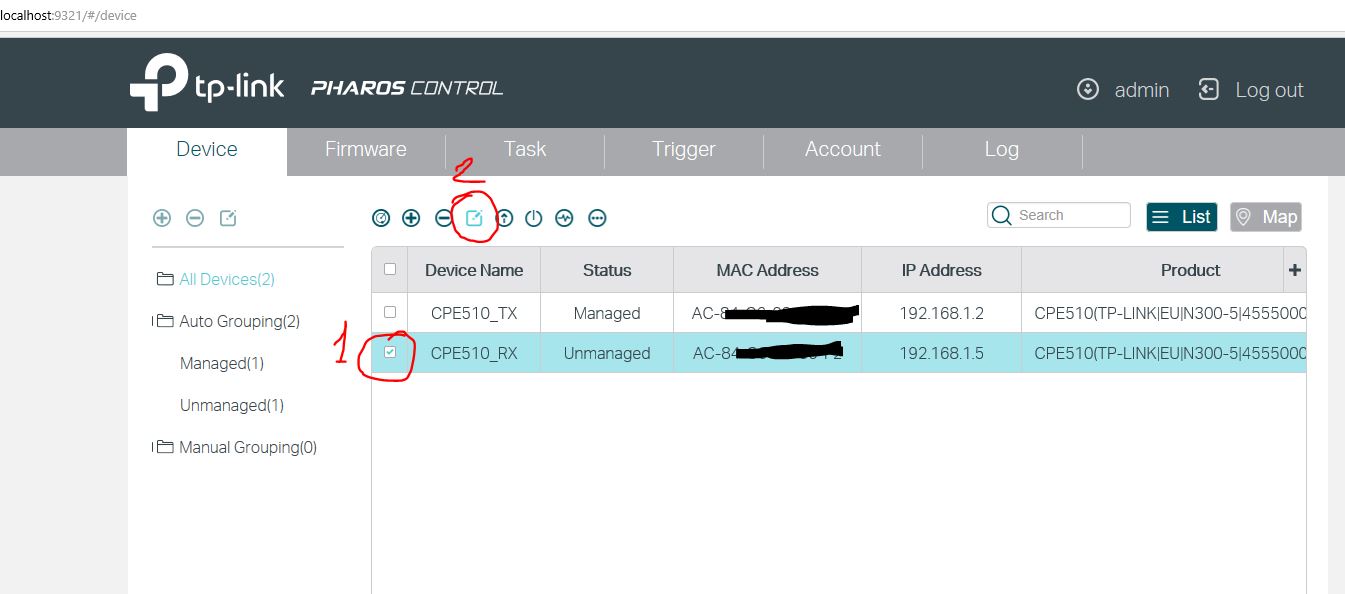Click the edit device pencil icon
Image resolution: width=1345 pixels, height=594 pixels.
click(475, 218)
